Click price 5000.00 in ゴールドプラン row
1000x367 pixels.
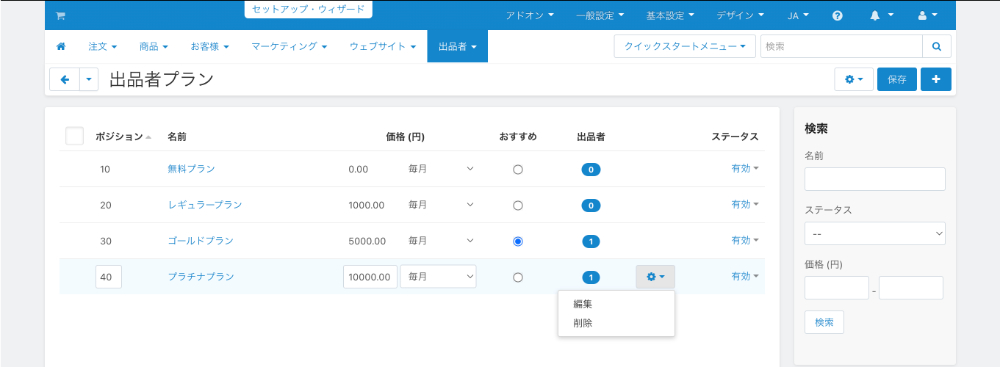point(367,241)
